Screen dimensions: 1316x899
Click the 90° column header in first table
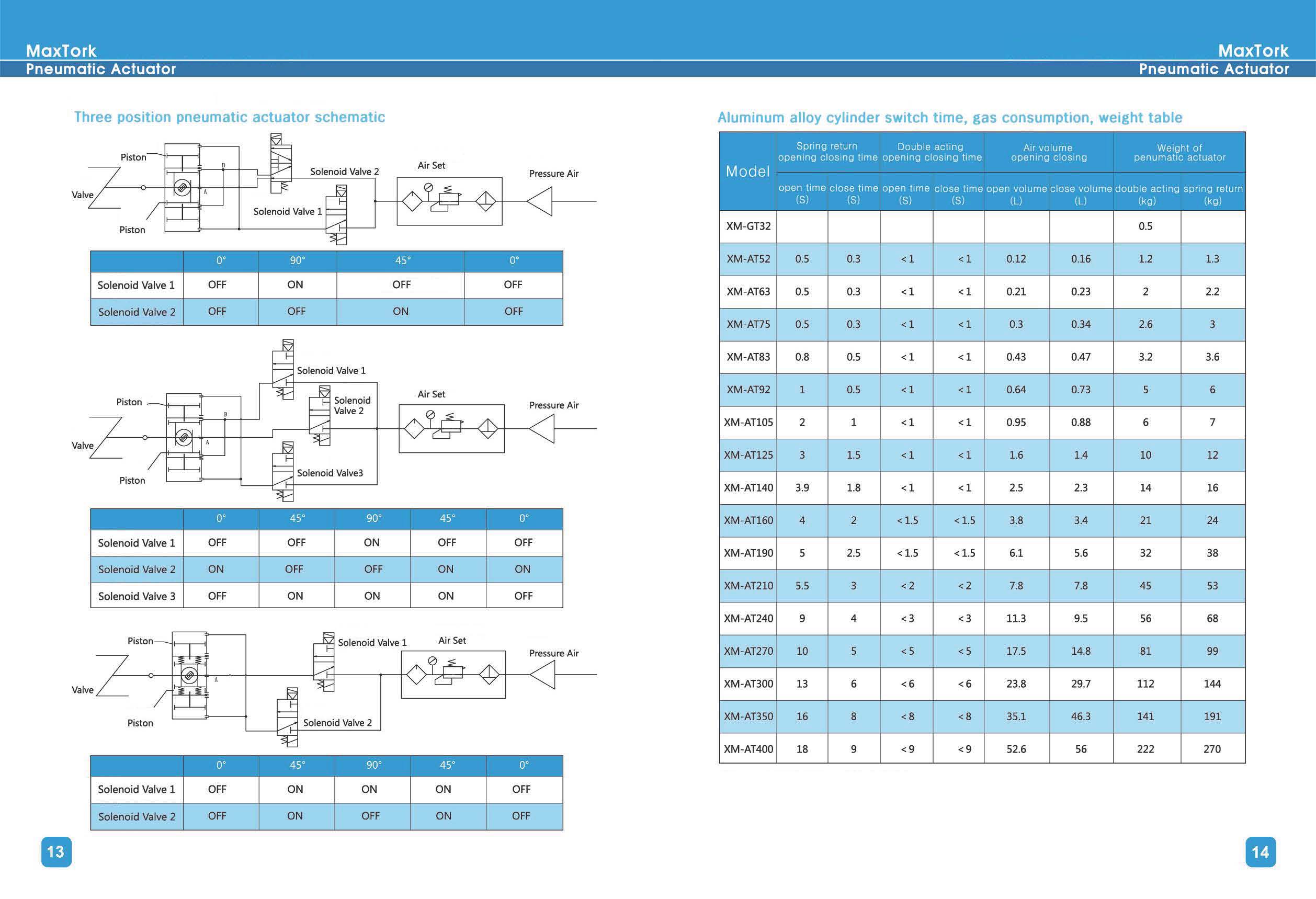point(297,260)
